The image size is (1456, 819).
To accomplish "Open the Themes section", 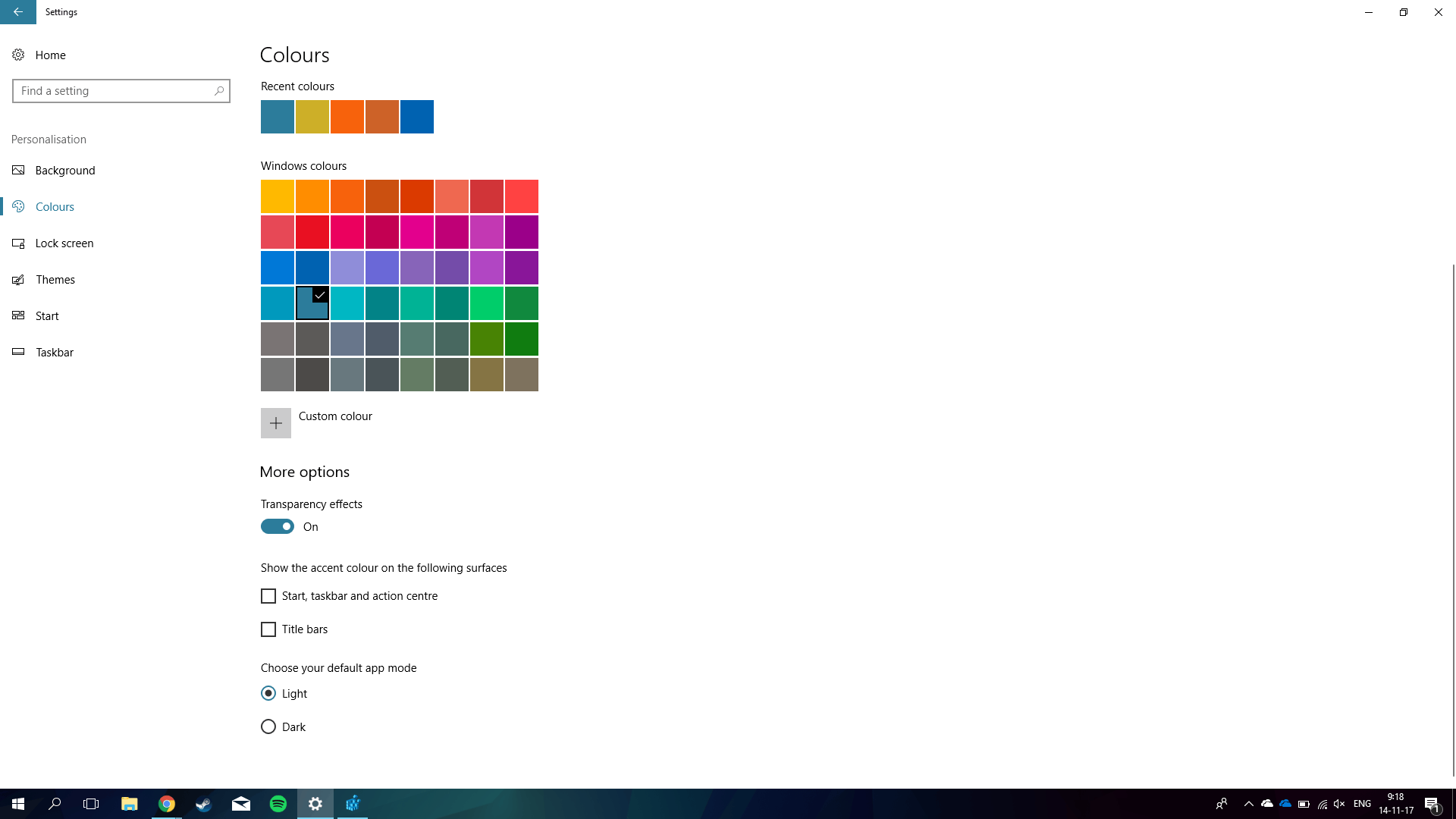I will pos(55,280).
